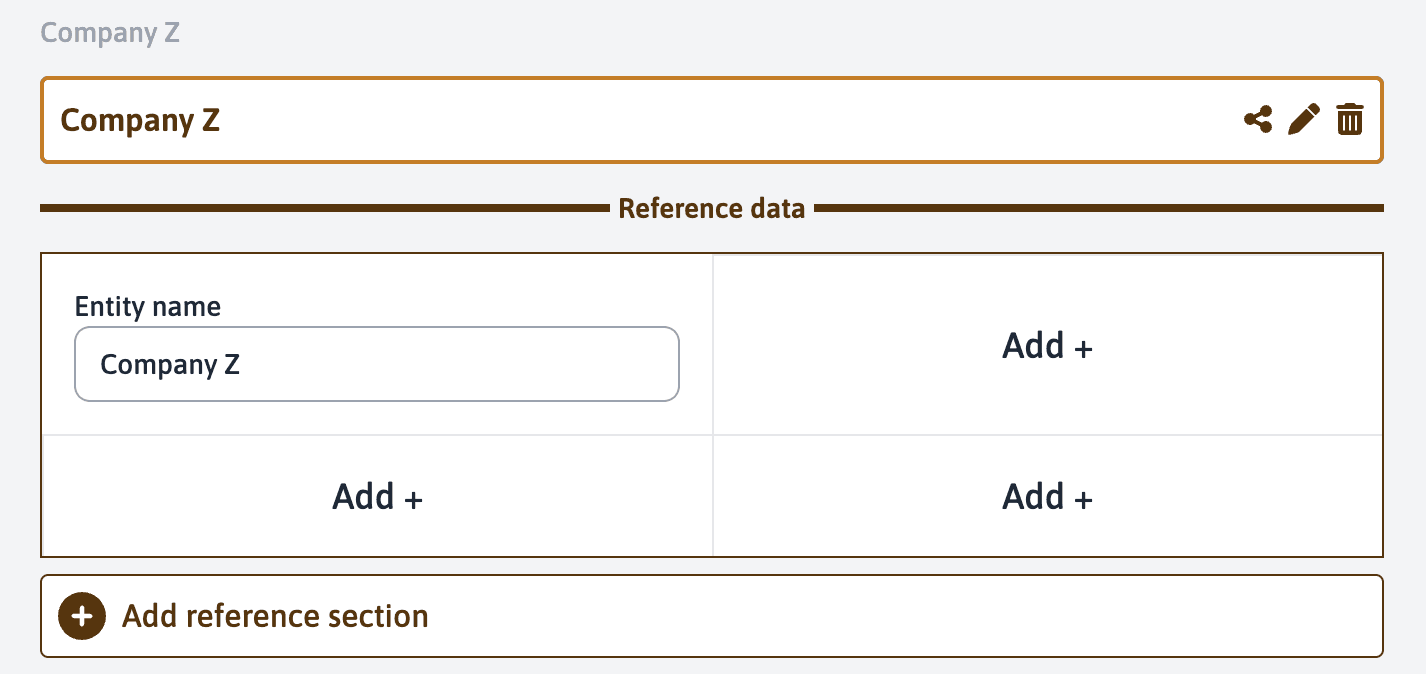Image resolution: width=1426 pixels, height=674 pixels.
Task: Click the empty middle of the Company Z card
Action: coord(700,120)
